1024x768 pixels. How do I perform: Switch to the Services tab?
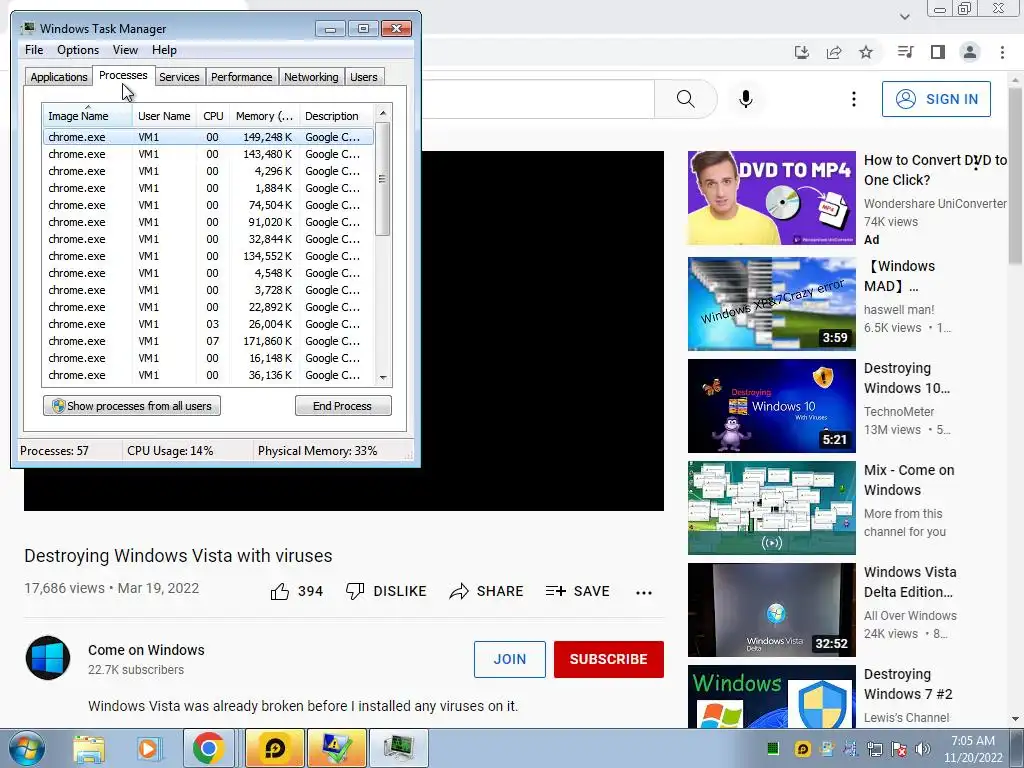point(179,77)
